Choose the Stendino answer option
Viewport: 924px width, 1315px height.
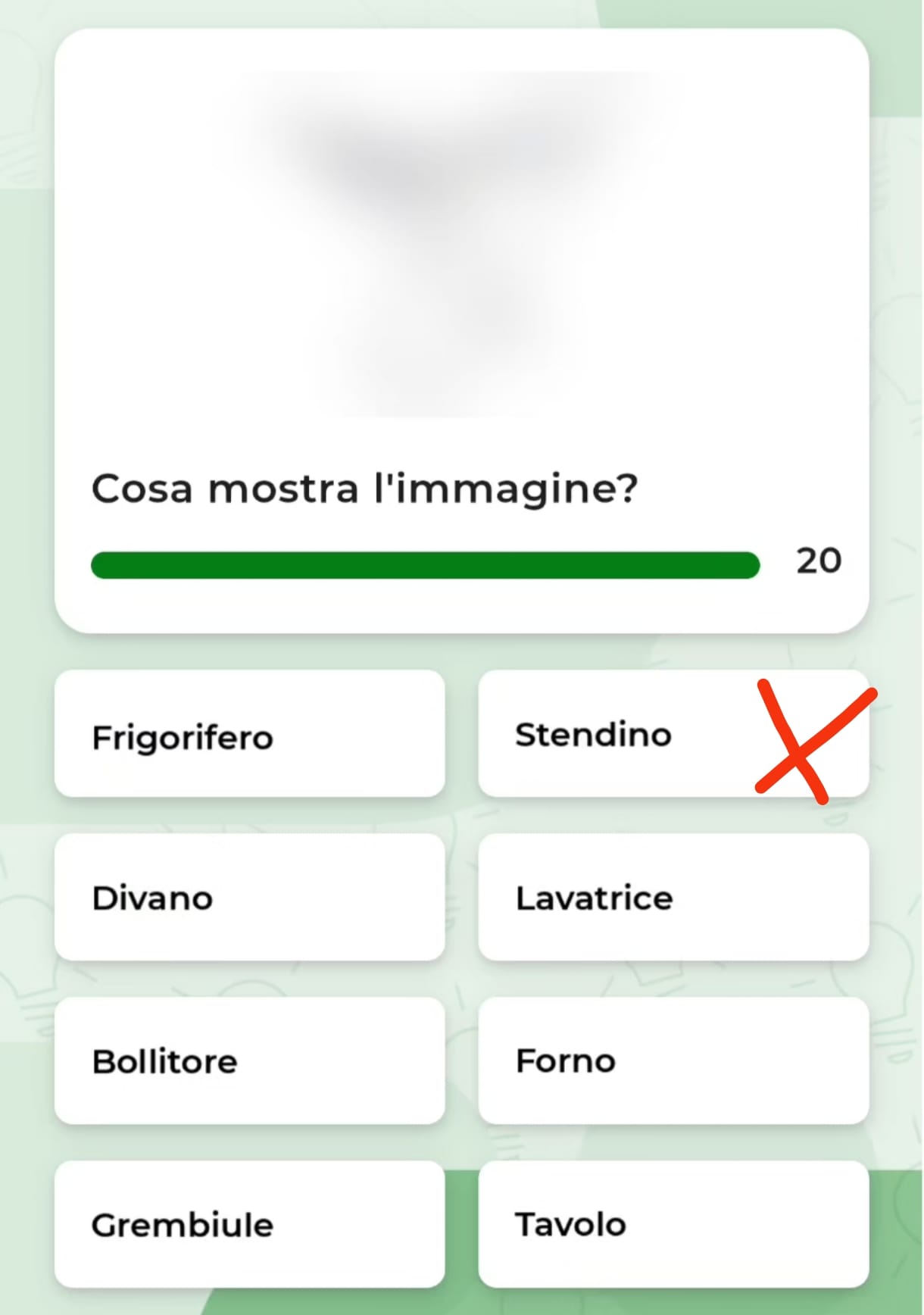tap(673, 733)
